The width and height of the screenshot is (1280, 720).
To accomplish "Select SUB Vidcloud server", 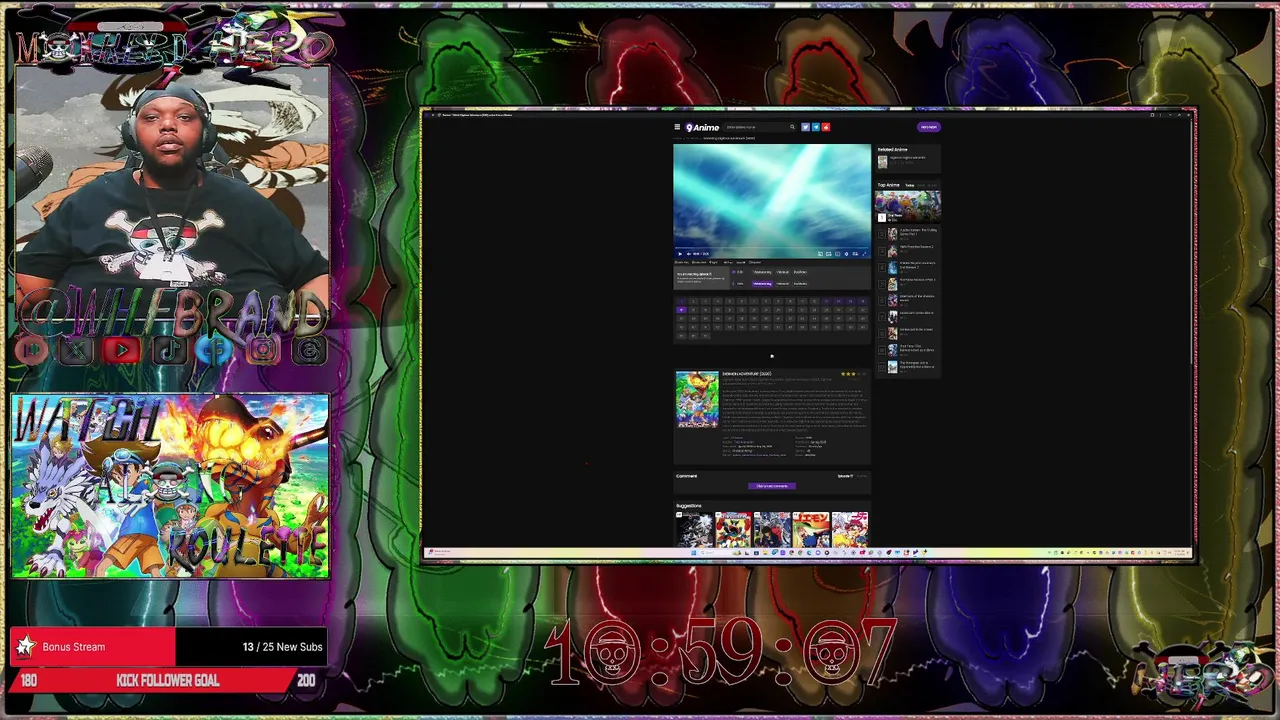I will coord(783,272).
